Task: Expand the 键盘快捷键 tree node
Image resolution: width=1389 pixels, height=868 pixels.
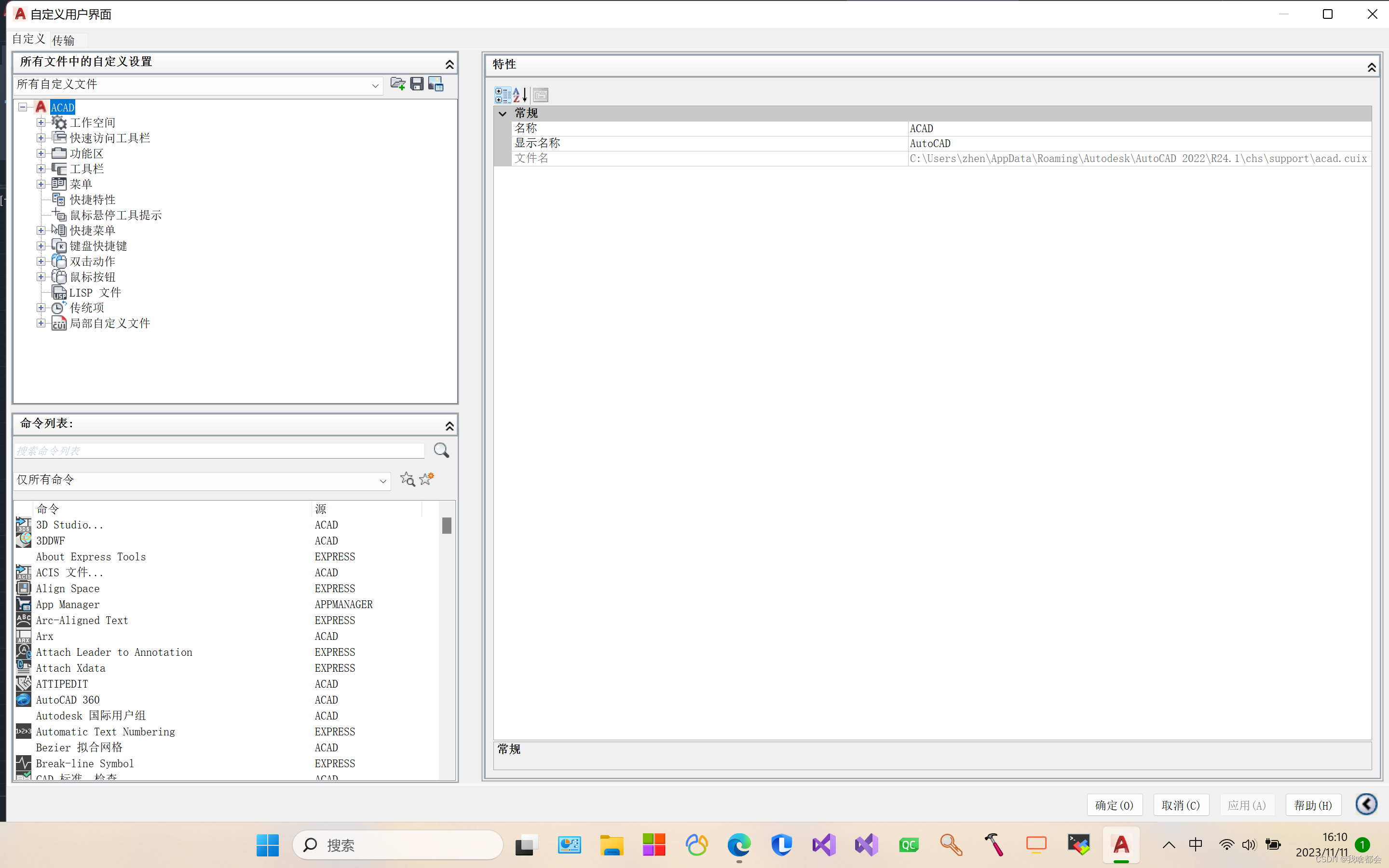Action: pyautogui.click(x=41, y=246)
